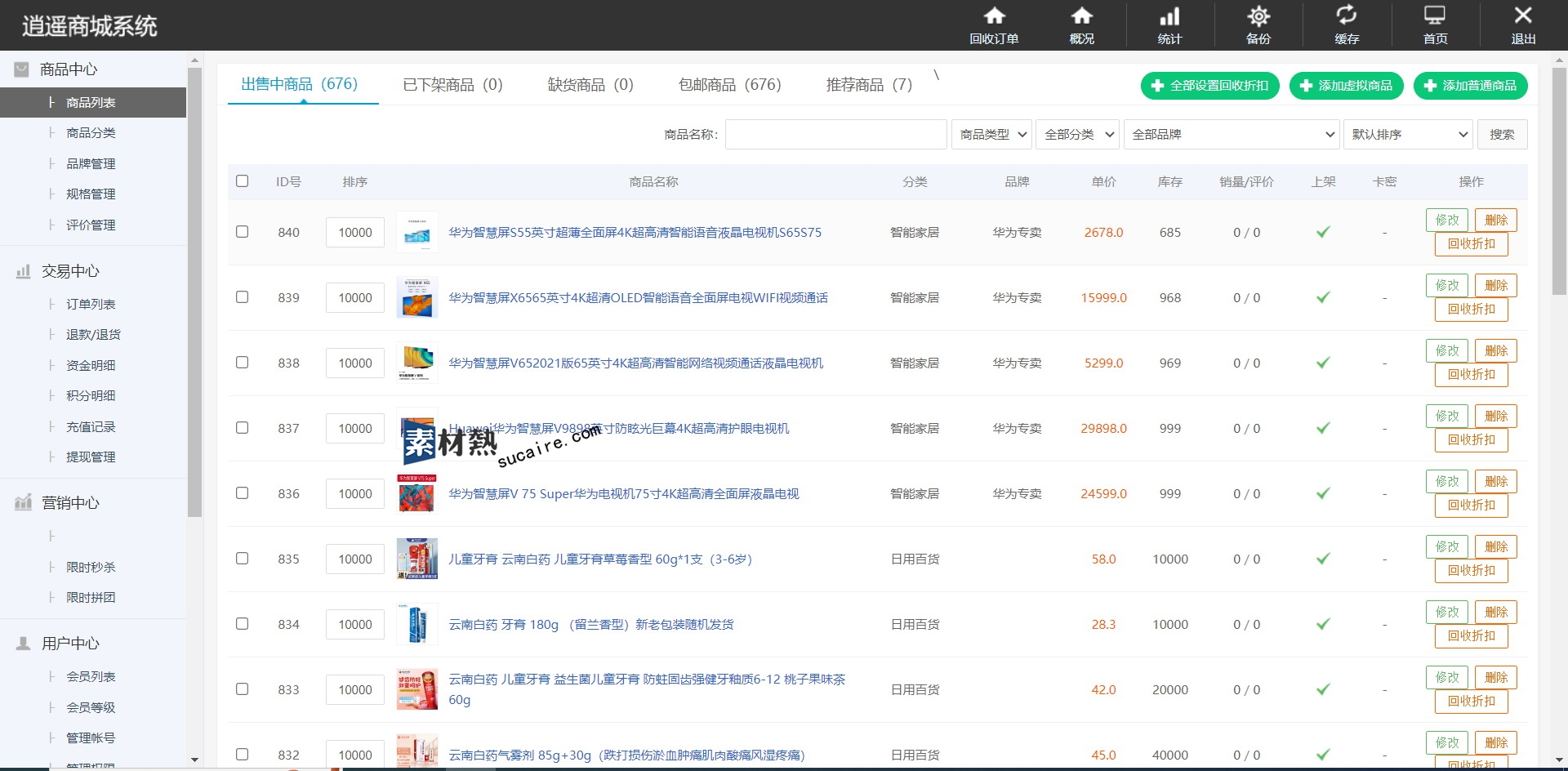Toggle 上架 checkmark for product 836
The image size is (1568, 771).
pos(1323,494)
